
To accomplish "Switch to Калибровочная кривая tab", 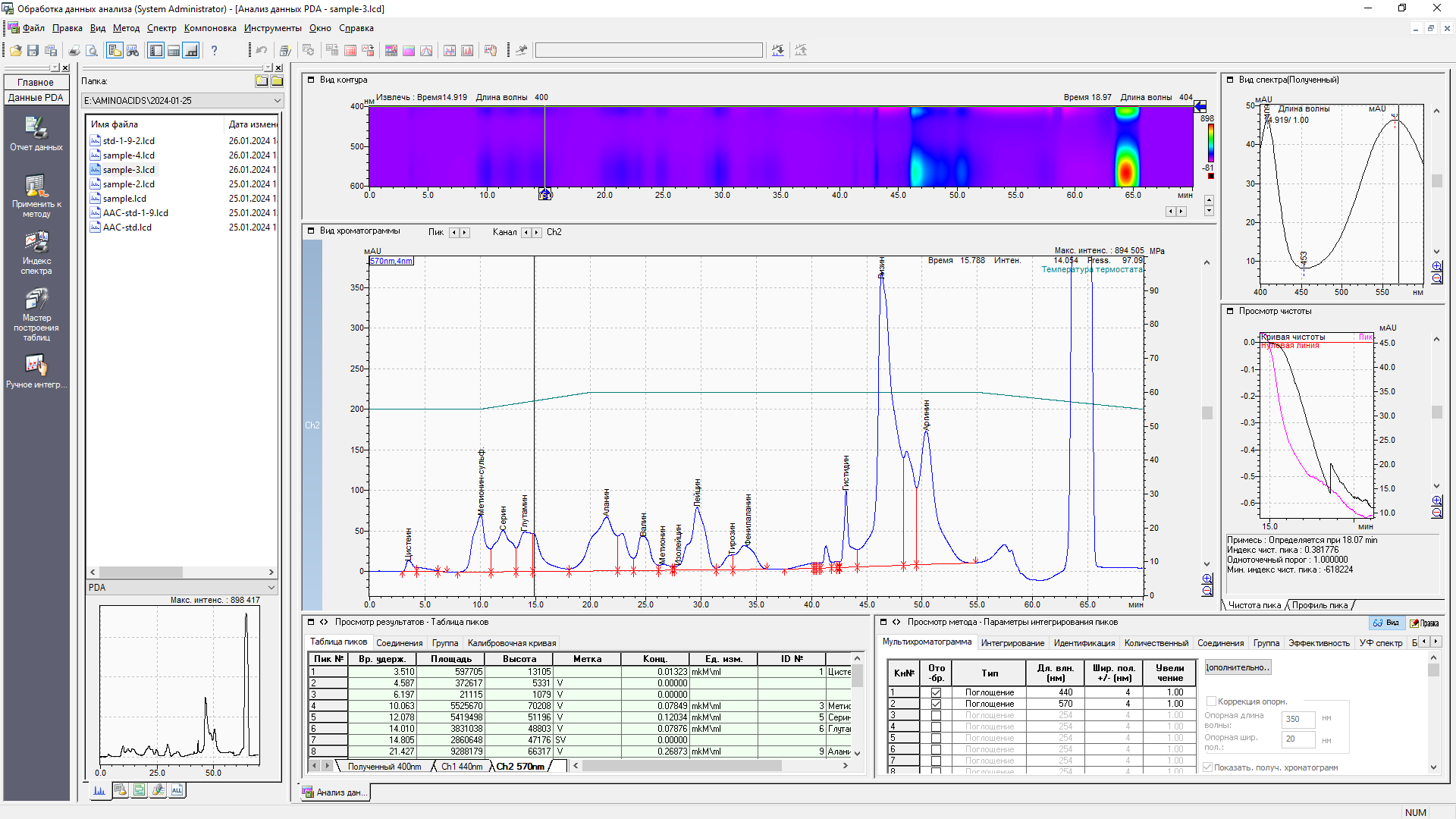I will tap(511, 643).
